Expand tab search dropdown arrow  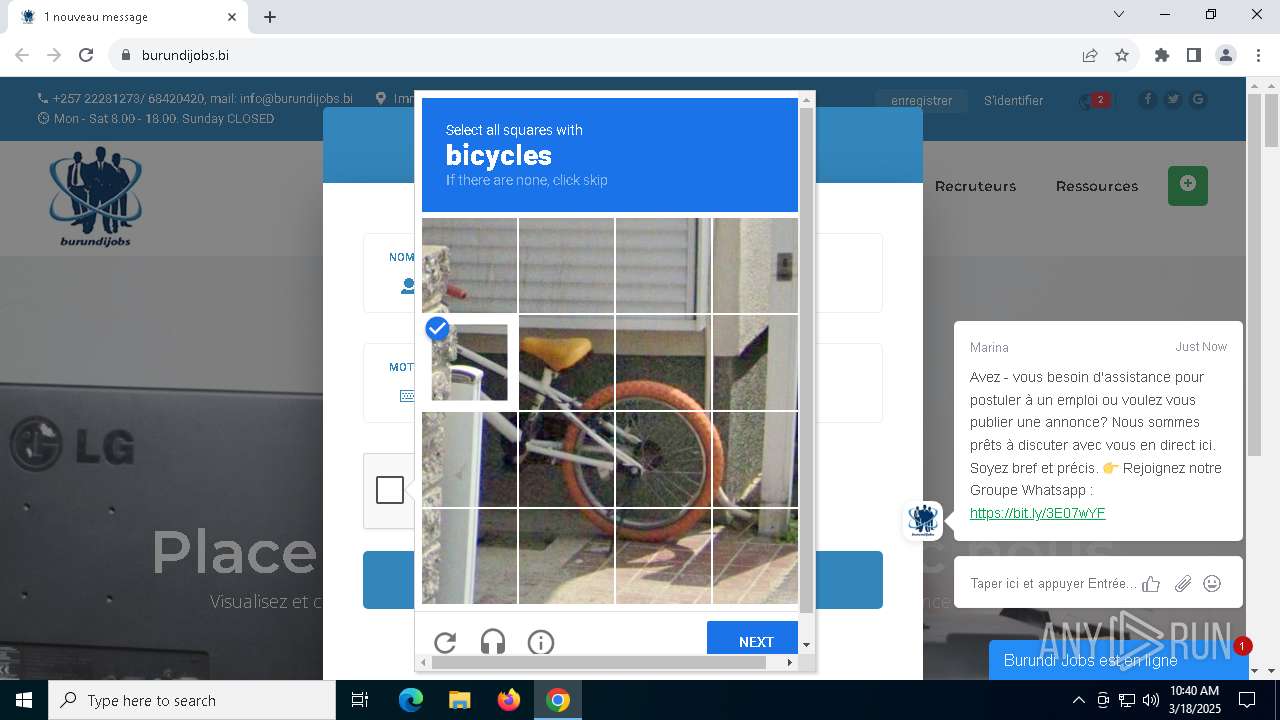tap(1119, 14)
